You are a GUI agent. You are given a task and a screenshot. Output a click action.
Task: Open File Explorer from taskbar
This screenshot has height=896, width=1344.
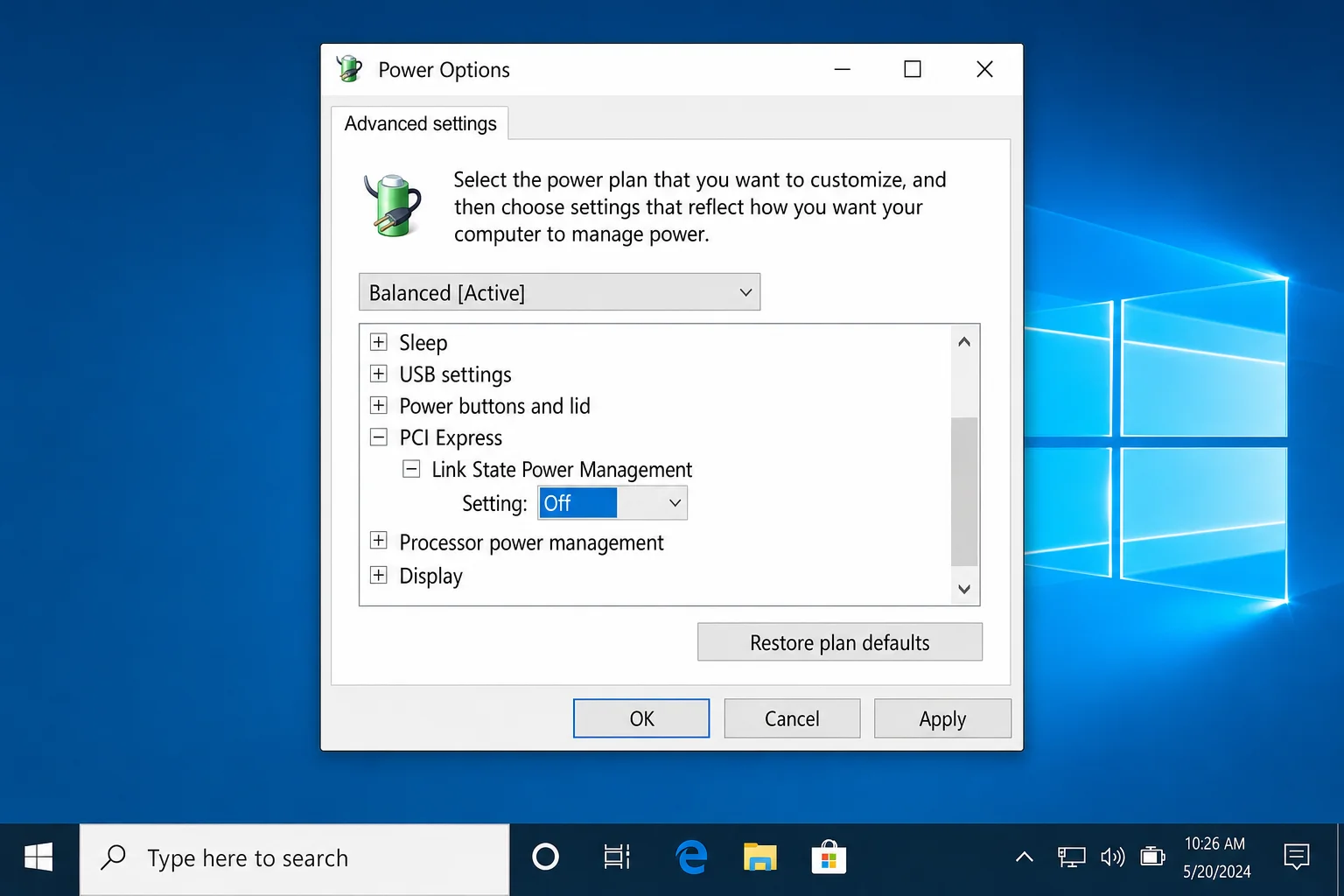tap(759, 857)
